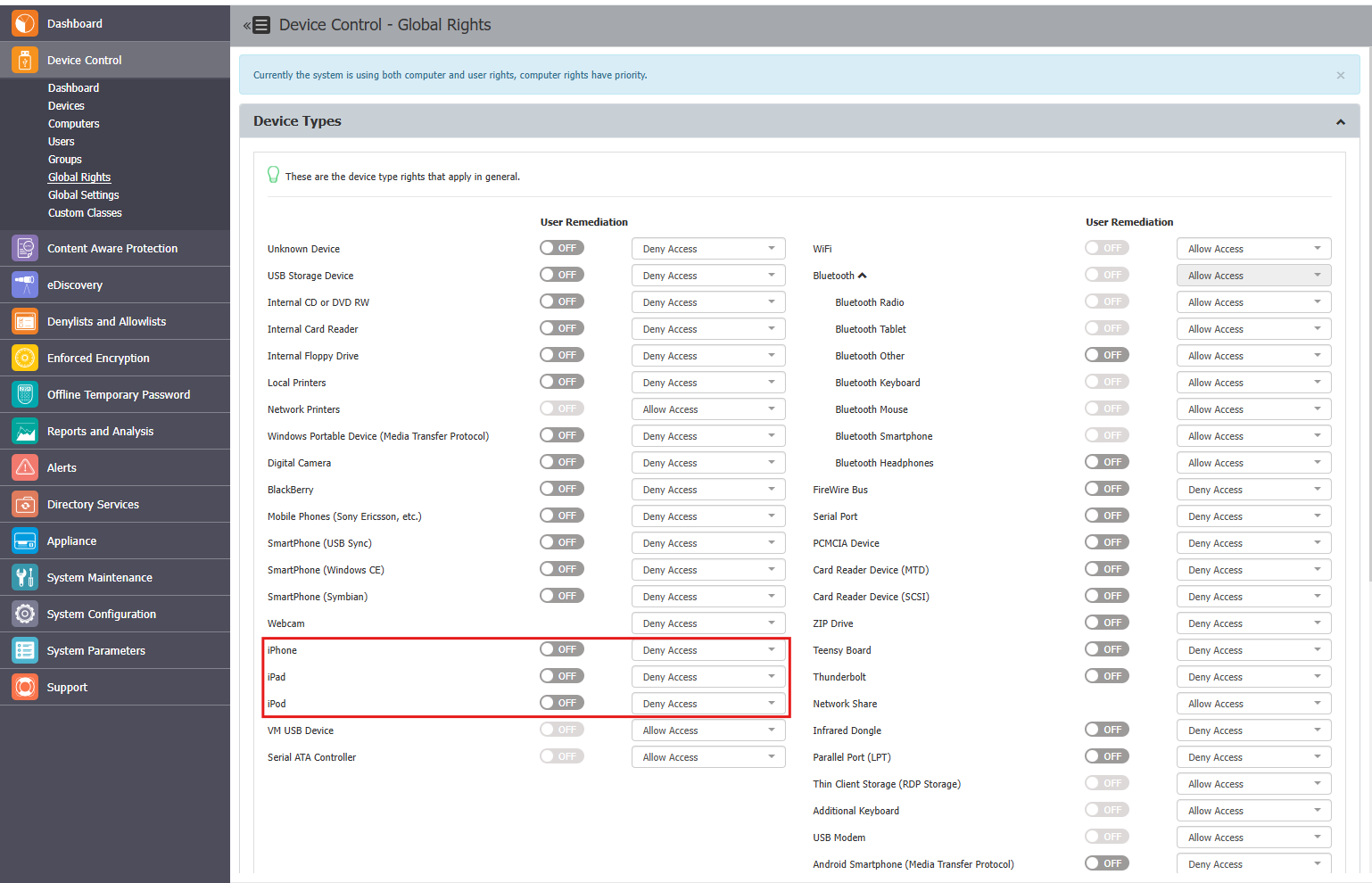Toggle User Remediation for Bluetooth Headphones
1372x883 pixels.
(x=1107, y=462)
